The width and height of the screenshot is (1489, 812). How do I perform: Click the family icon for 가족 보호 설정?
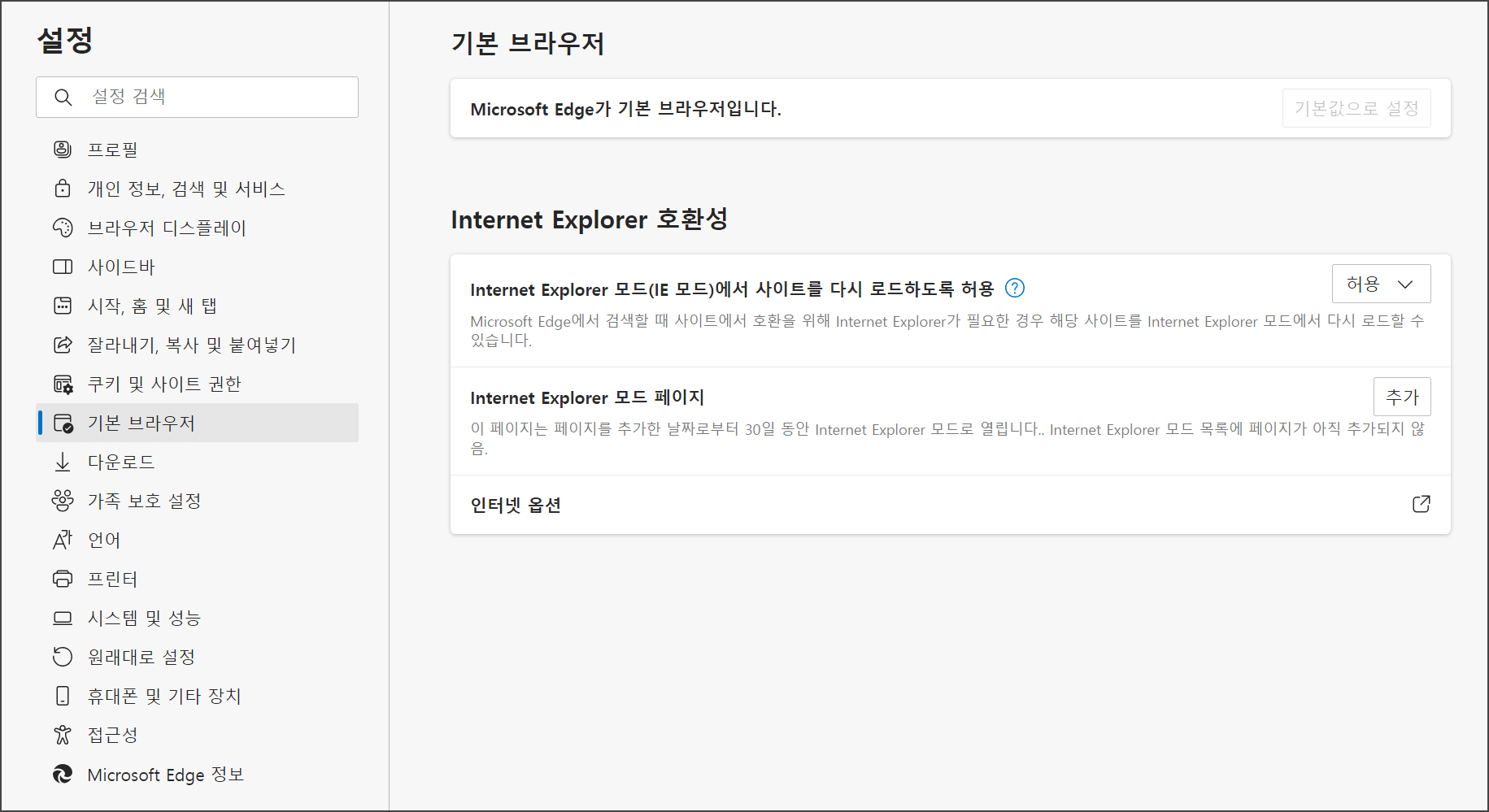[x=63, y=501]
